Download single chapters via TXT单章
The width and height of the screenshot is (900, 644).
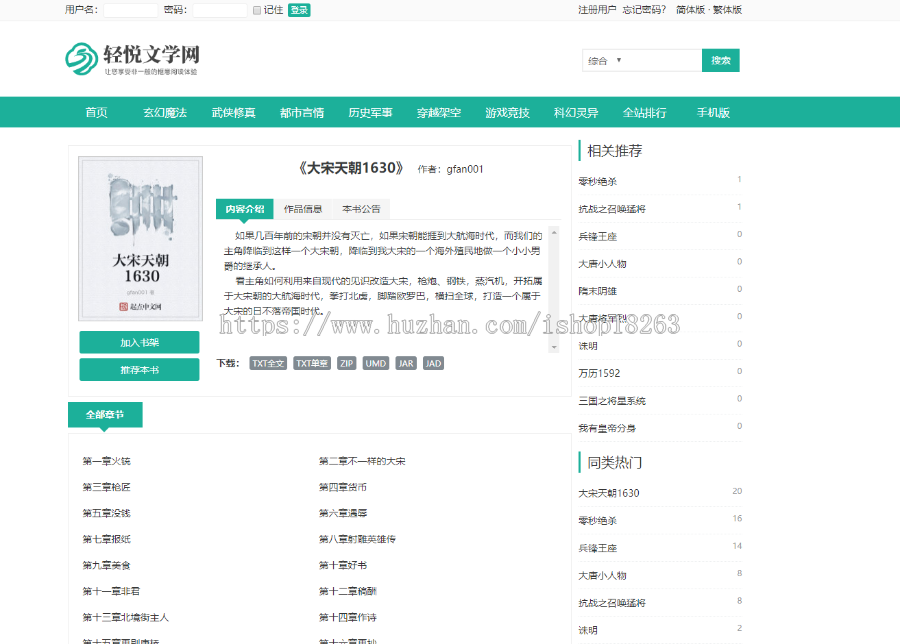click(310, 363)
